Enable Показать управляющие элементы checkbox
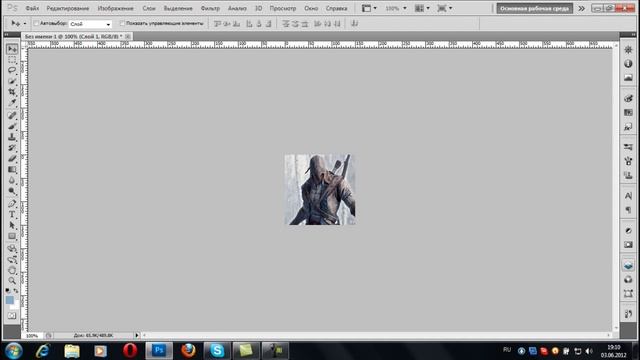Image resolution: width=640 pixels, height=360 pixels. tap(122, 24)
